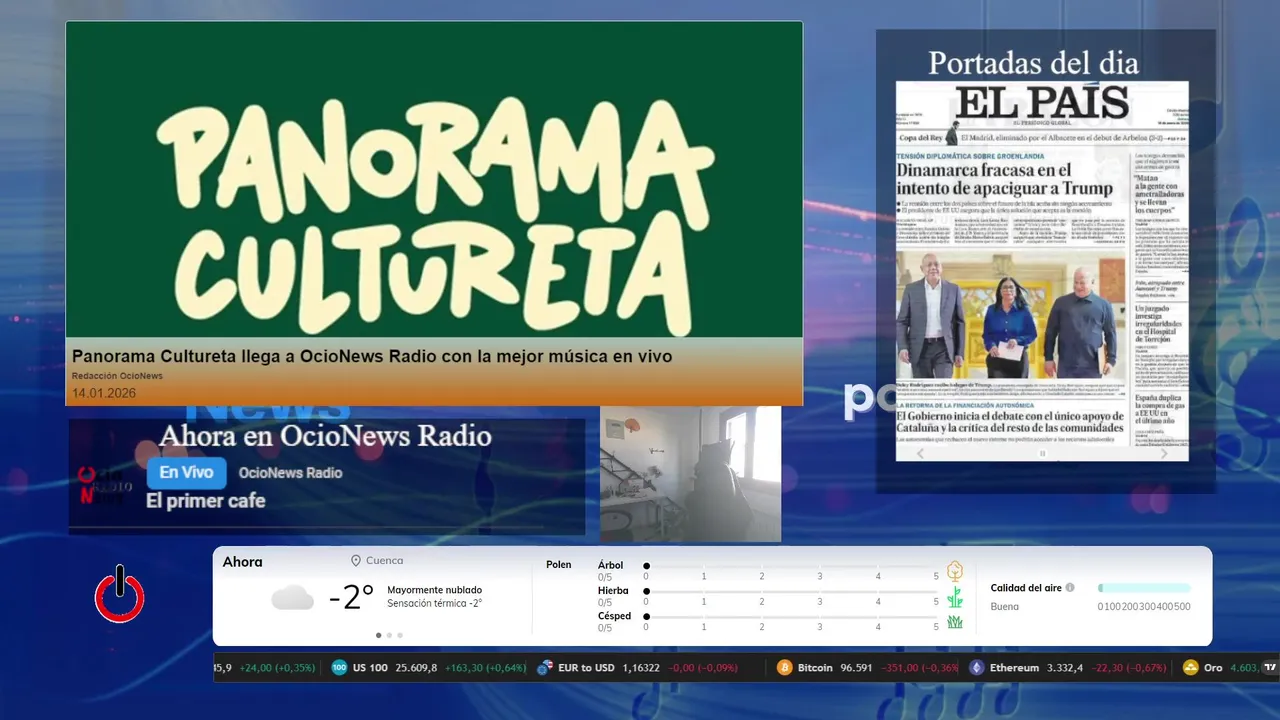The width and height of the screenshot is (1280, 720).
Task: Click the Césped pollen level scale
Action: pos(792,621)
